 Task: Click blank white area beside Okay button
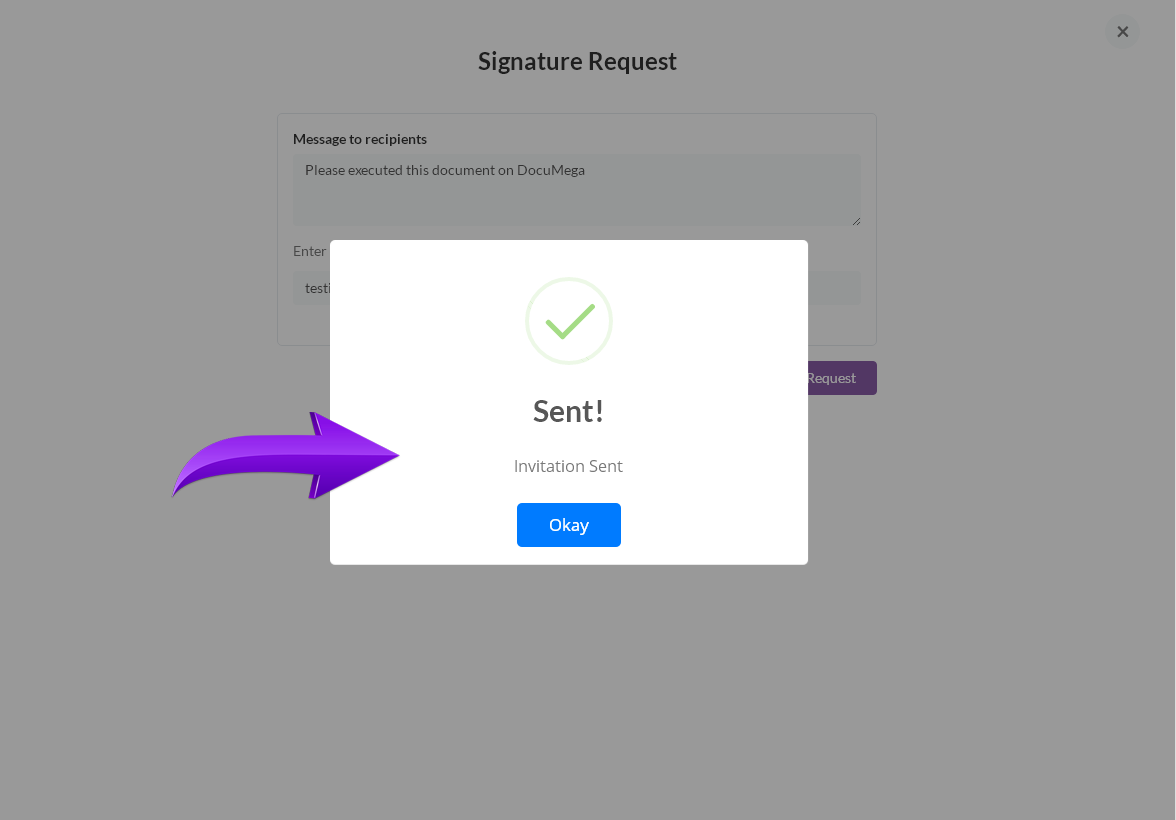712,524
